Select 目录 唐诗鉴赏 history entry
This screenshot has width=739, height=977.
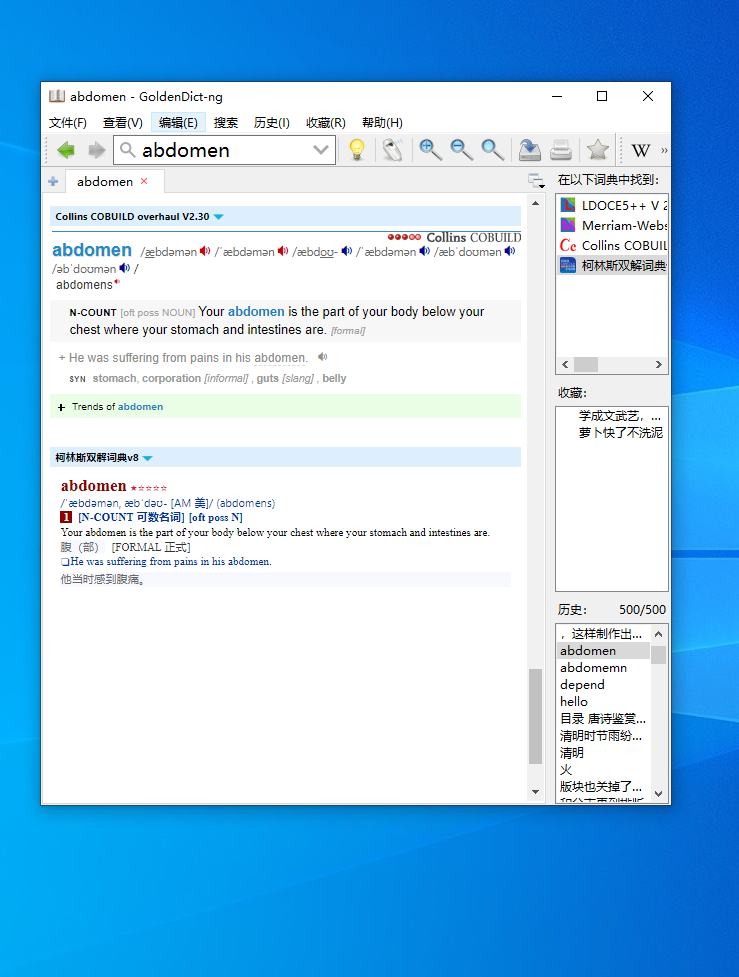pyautogui.click(x=603, y=719)
